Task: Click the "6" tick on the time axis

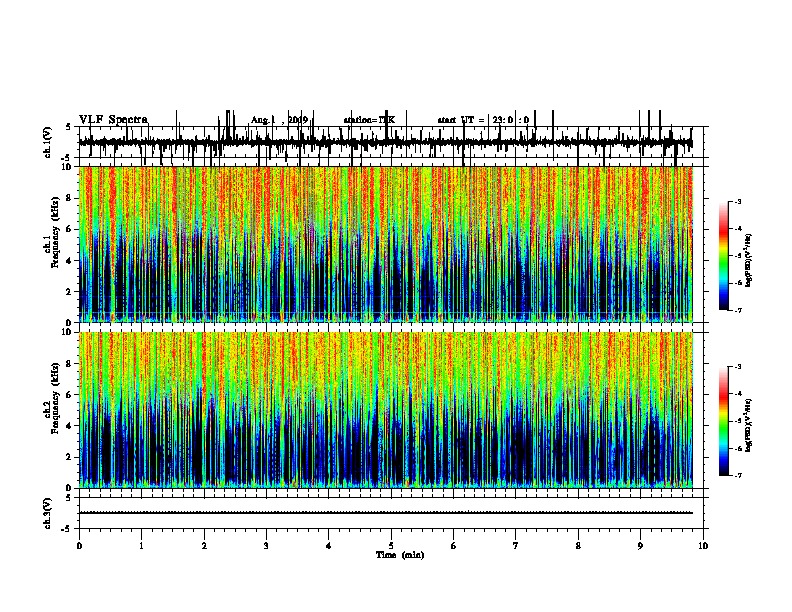Action: (x=454, y=546)
